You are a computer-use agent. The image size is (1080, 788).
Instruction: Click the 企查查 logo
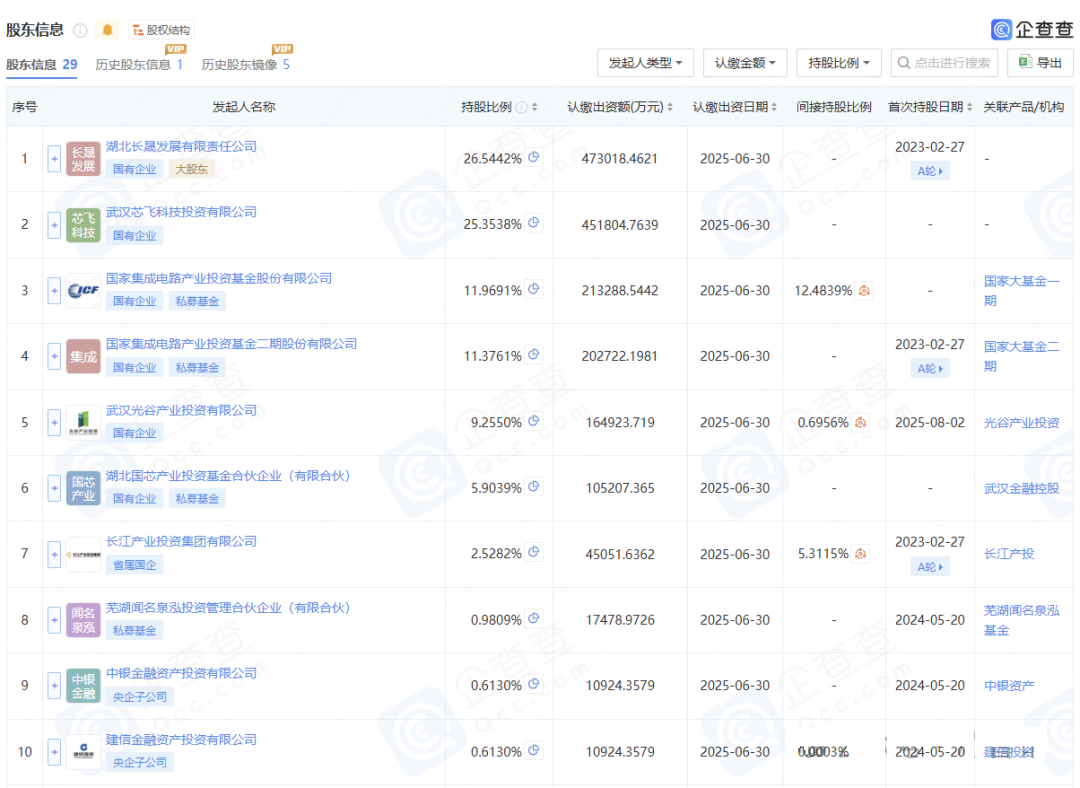click(1032, 29)
